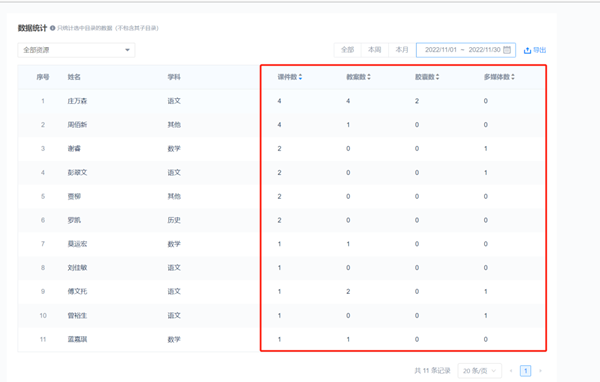Click info icon beside 数据统计 title

point(52,28)
